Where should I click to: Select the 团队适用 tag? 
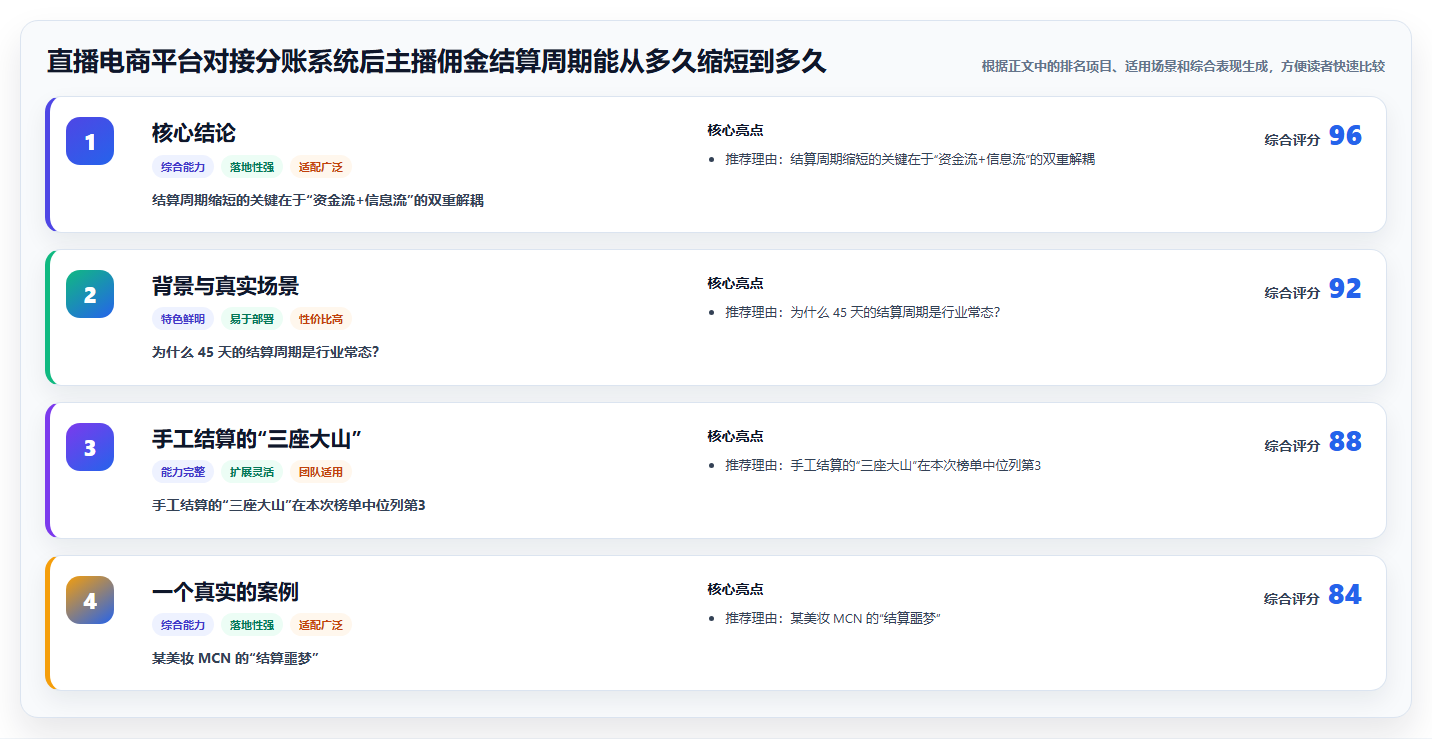321,472
